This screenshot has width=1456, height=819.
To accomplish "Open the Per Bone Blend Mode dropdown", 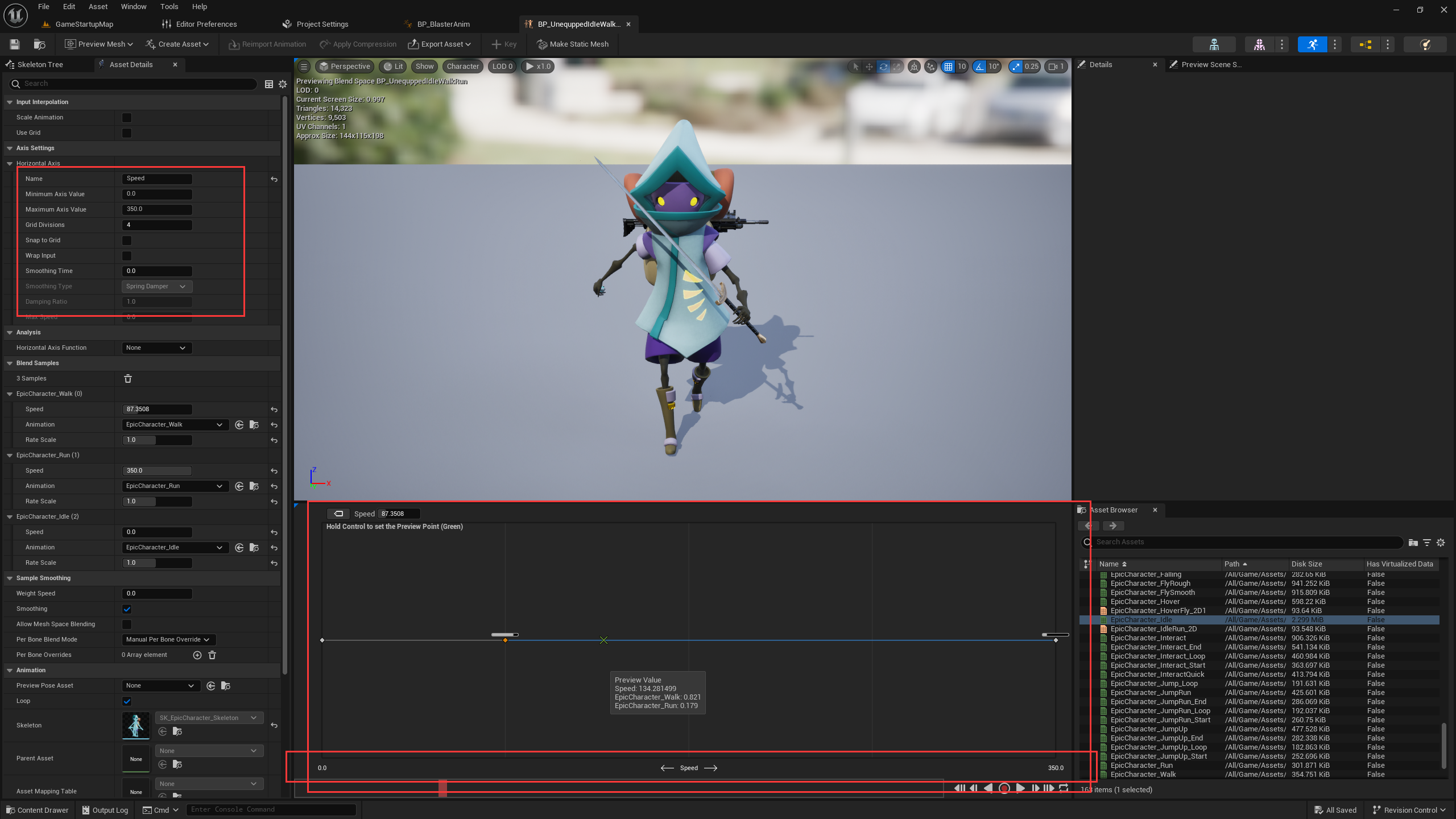I will click(x=168, y=640).
